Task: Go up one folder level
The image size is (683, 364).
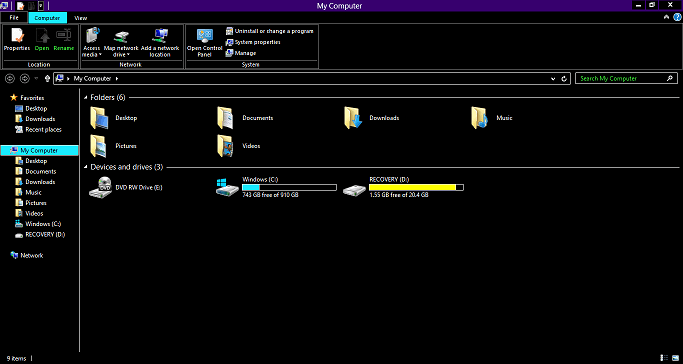Action: pyautogui.click(x=47, y=79)
